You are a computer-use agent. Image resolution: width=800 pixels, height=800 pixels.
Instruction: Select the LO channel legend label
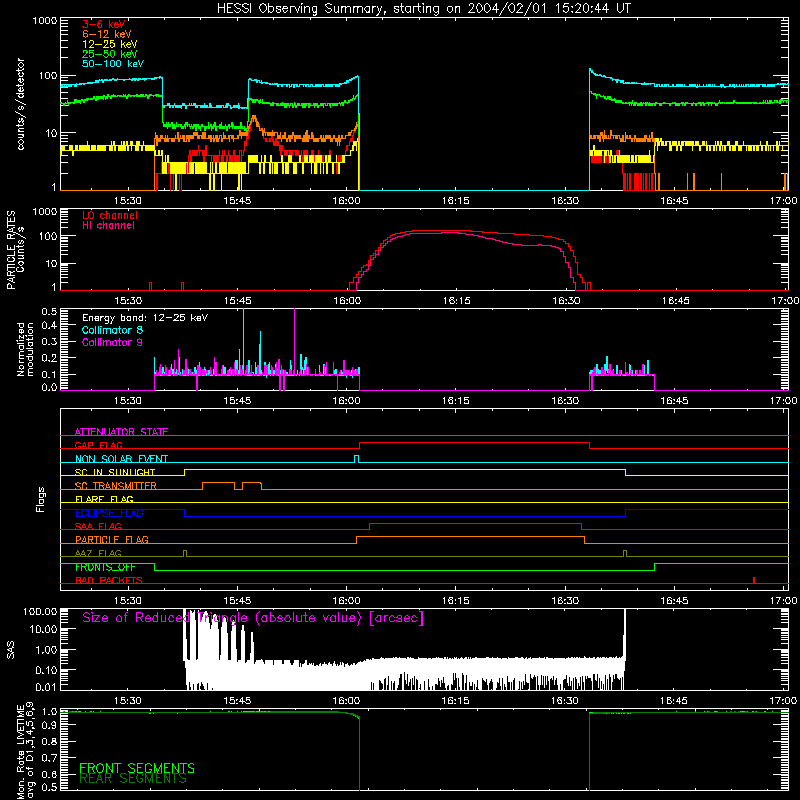click(x=110, y=215)
